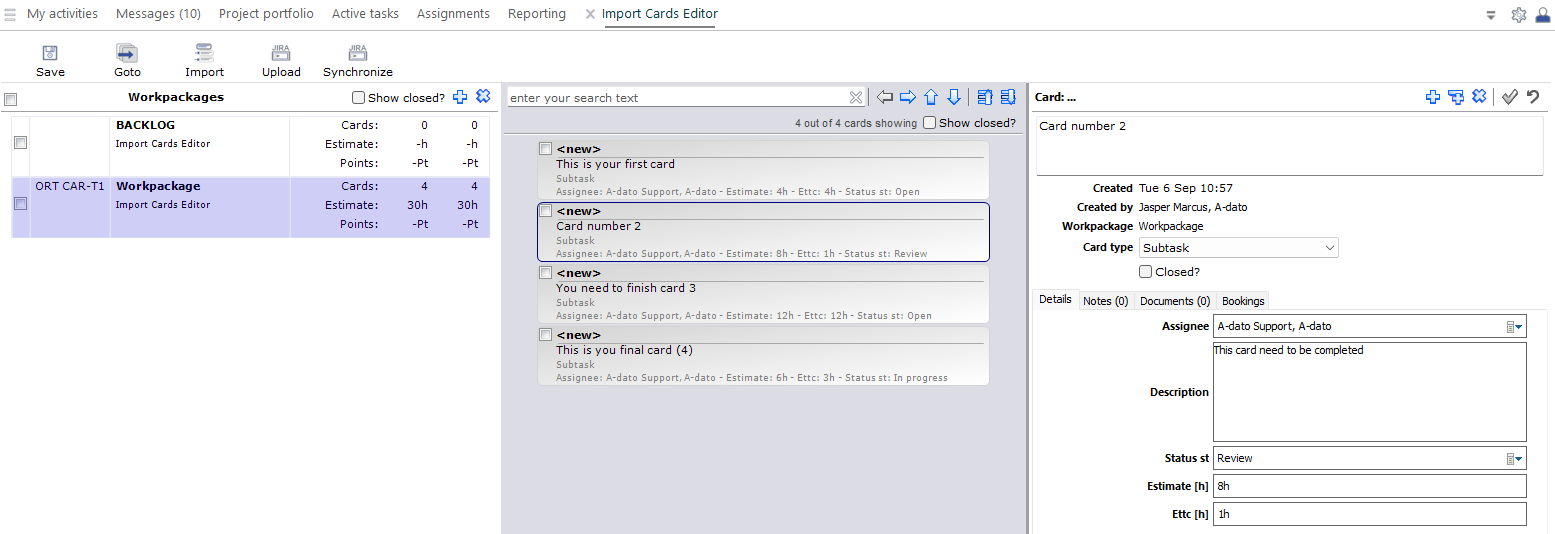Move card down with down arrow
Image resolution: width=1555 pixels, height=534 pixels.
954,97
